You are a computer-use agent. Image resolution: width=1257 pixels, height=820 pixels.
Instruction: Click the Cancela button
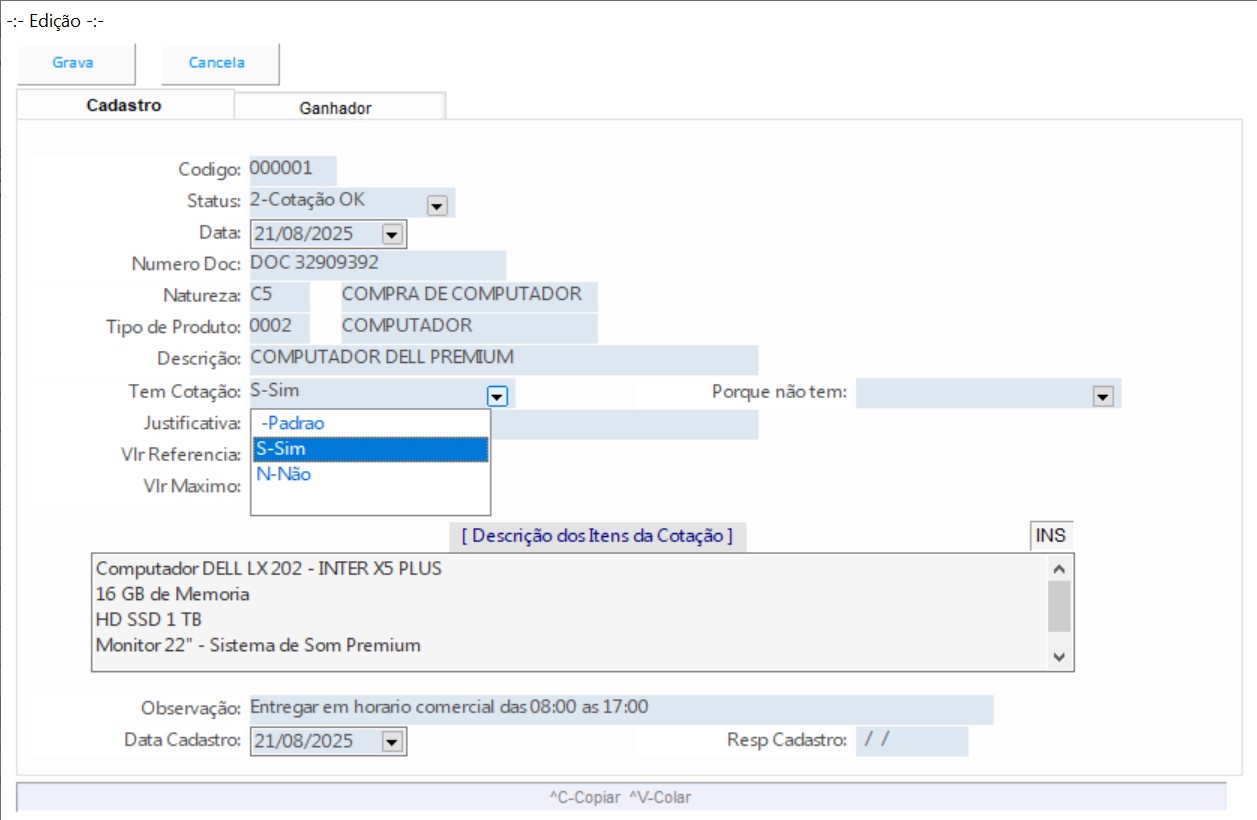coord(218,63)
